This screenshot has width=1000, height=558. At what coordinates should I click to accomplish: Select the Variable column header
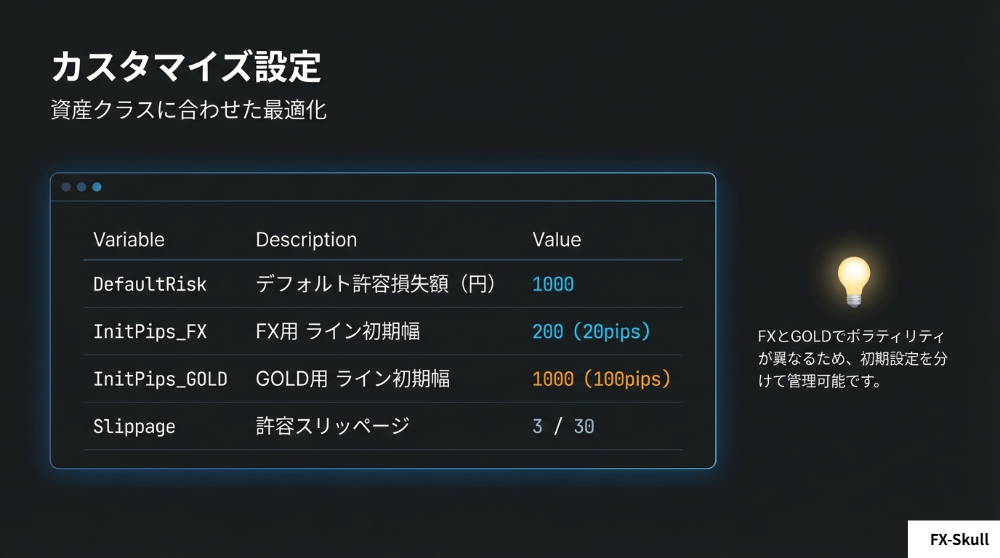[129, 240]
